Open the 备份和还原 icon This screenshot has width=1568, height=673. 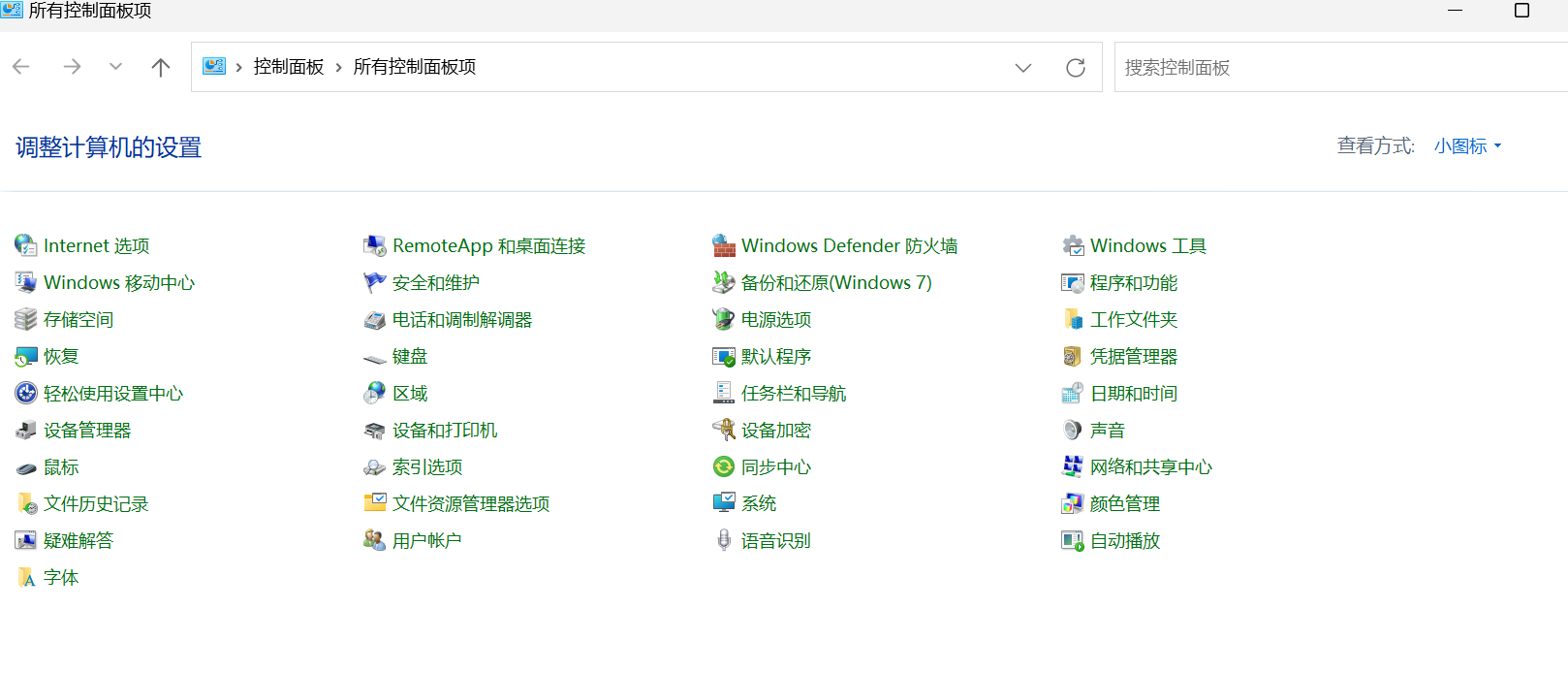724,282
